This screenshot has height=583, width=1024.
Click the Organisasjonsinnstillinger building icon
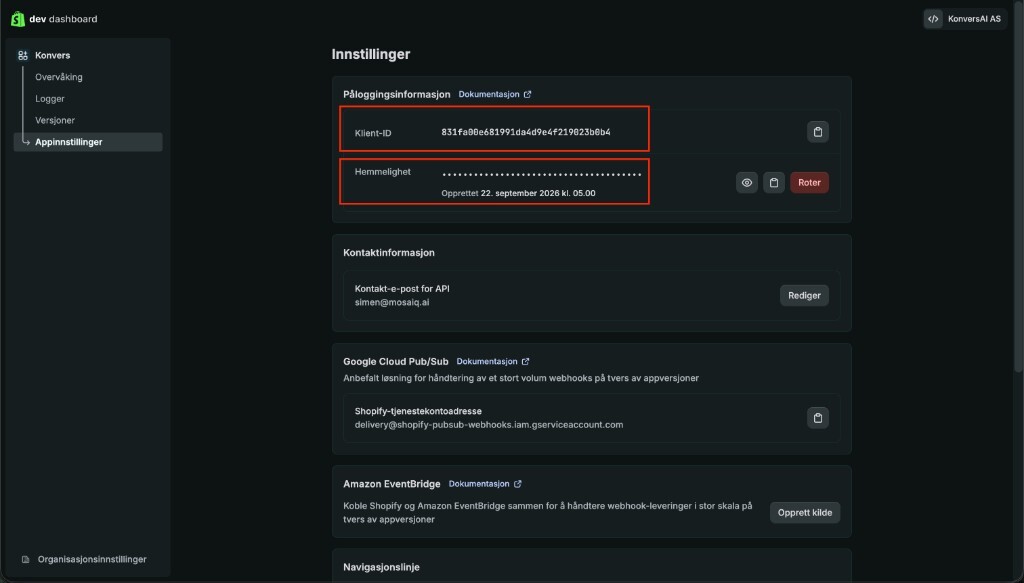click(25, 559)
